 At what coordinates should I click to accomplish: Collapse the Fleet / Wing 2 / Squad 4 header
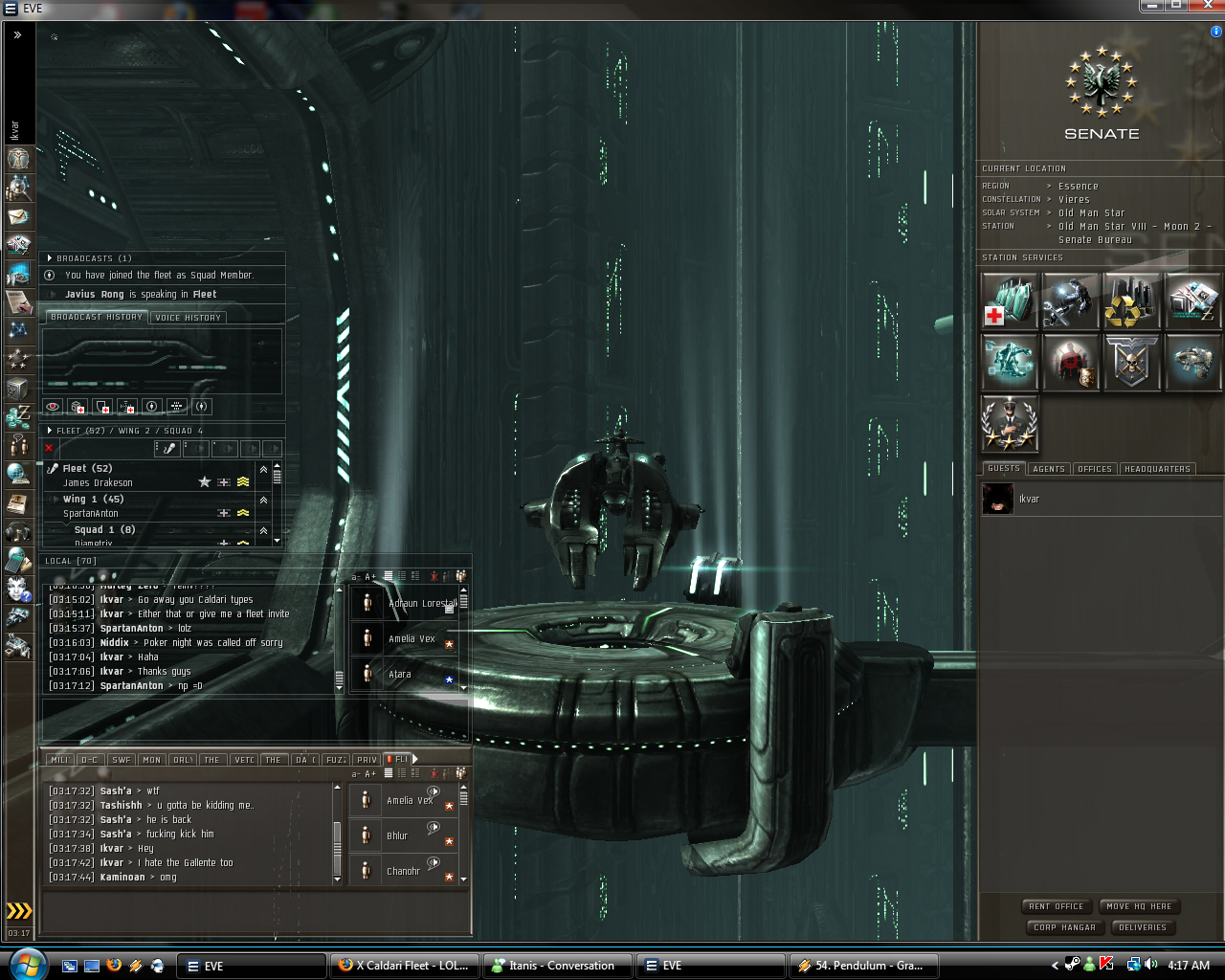click(x=50, y=431)
